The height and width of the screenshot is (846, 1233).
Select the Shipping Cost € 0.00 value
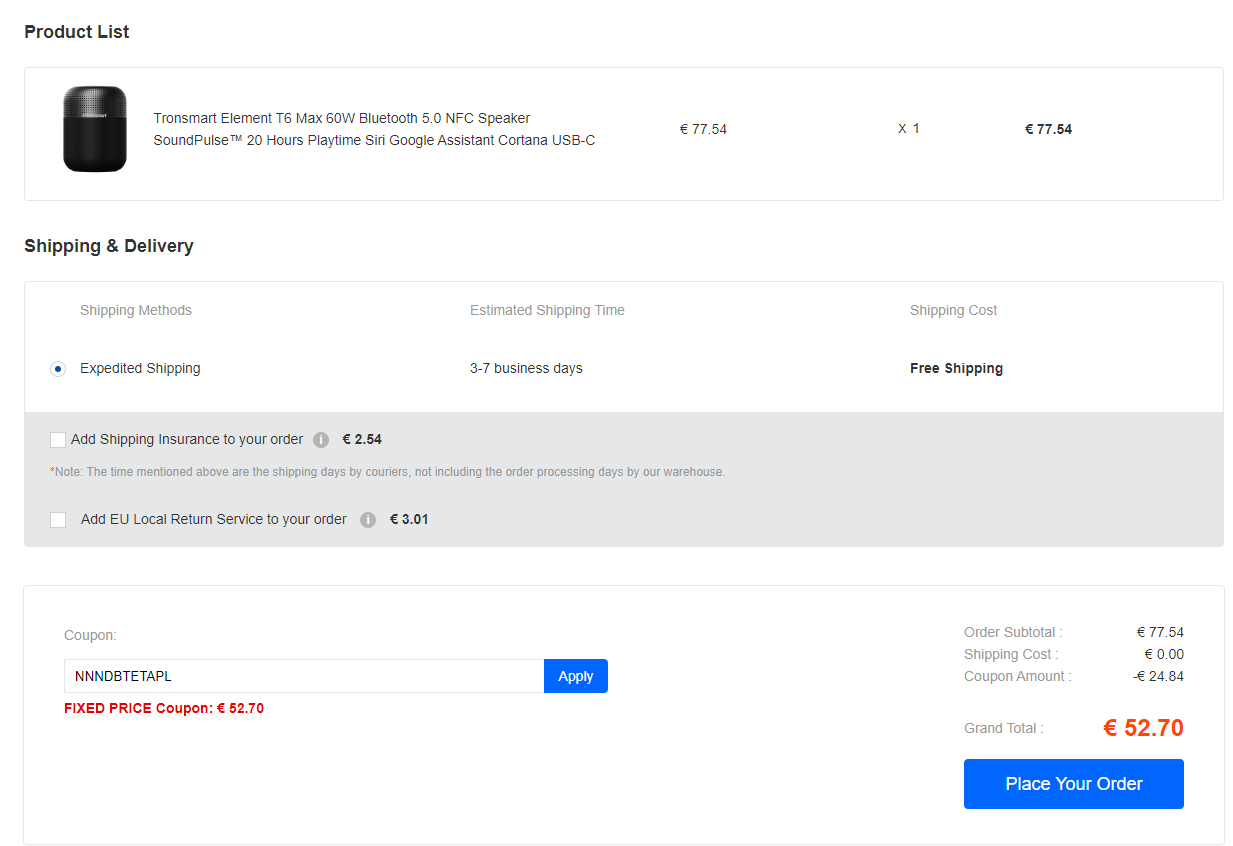(1164, 654)
